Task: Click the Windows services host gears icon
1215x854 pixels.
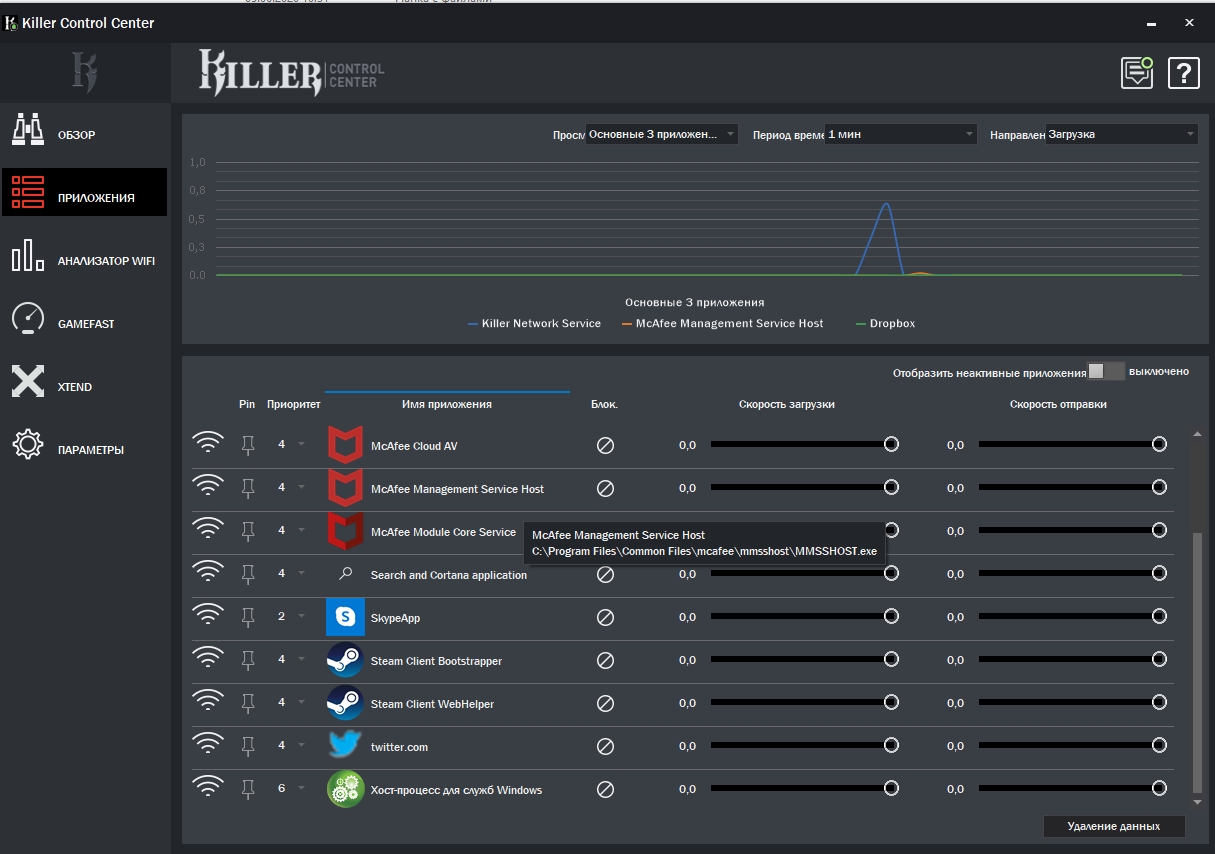Action: [x=345, y=789]
